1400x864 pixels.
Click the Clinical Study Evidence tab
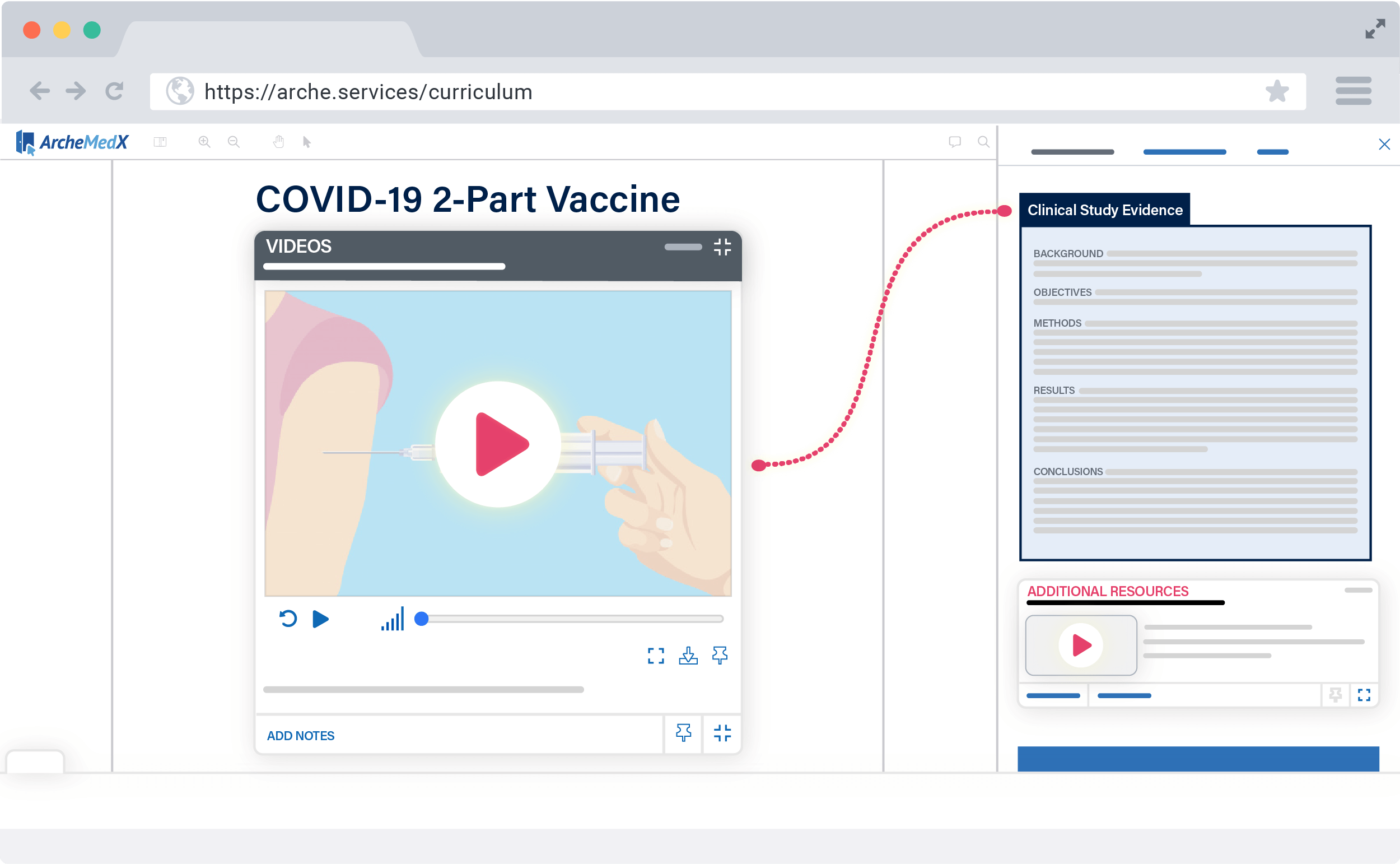(1105, 210)
